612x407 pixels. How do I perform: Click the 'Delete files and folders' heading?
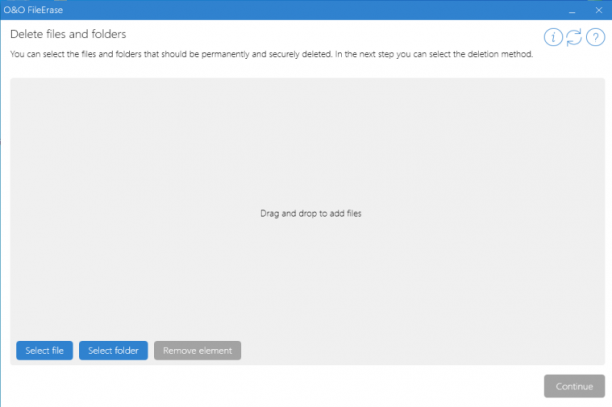click(x=68, y=34)
